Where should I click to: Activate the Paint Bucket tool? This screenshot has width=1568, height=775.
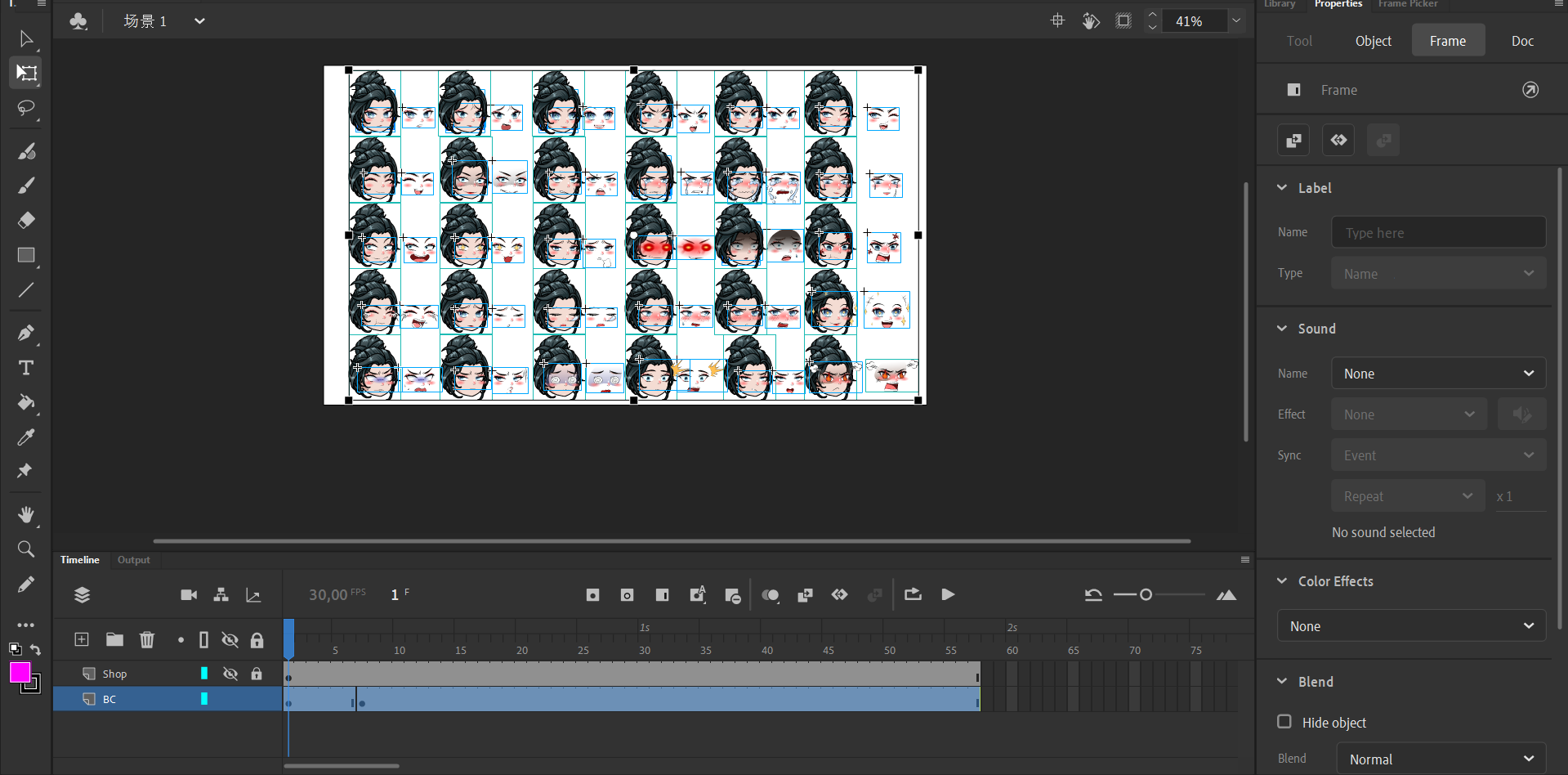coord(26,402)
